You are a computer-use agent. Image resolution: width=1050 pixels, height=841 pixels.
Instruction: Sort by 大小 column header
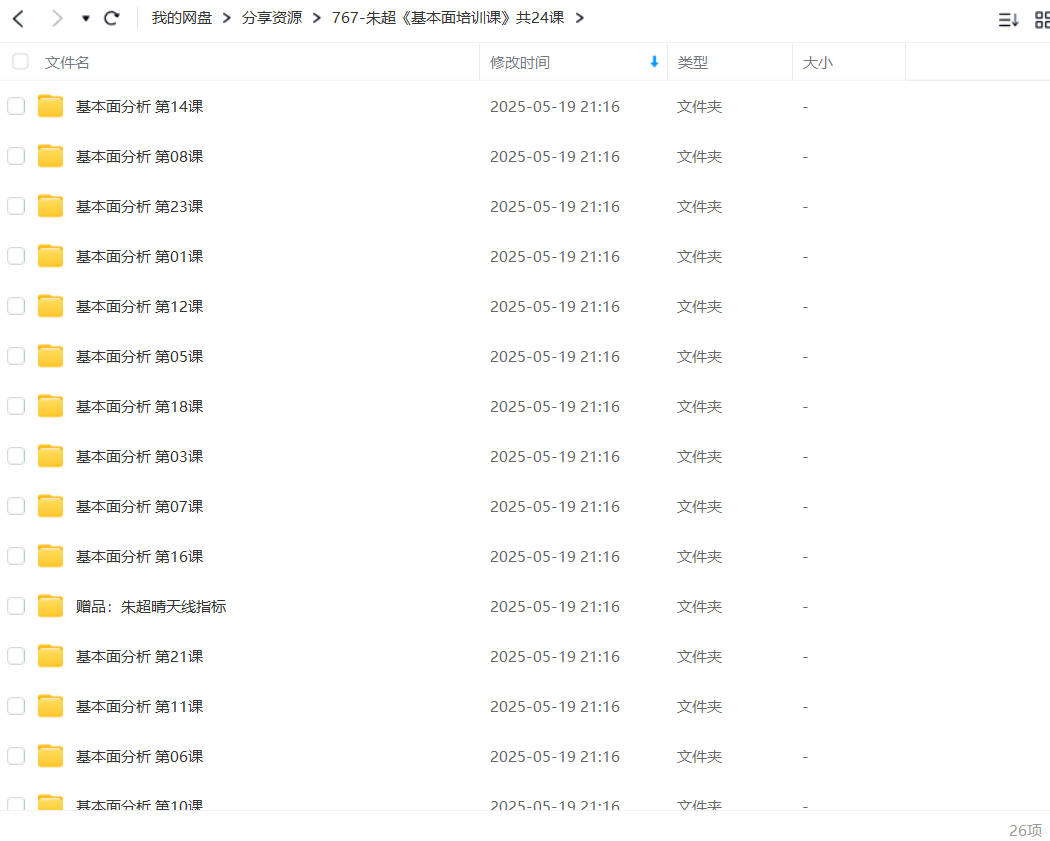(x=818, y=62)
